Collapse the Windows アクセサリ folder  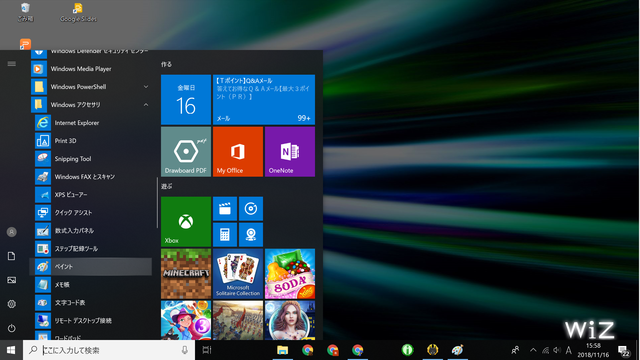[146, 104]
